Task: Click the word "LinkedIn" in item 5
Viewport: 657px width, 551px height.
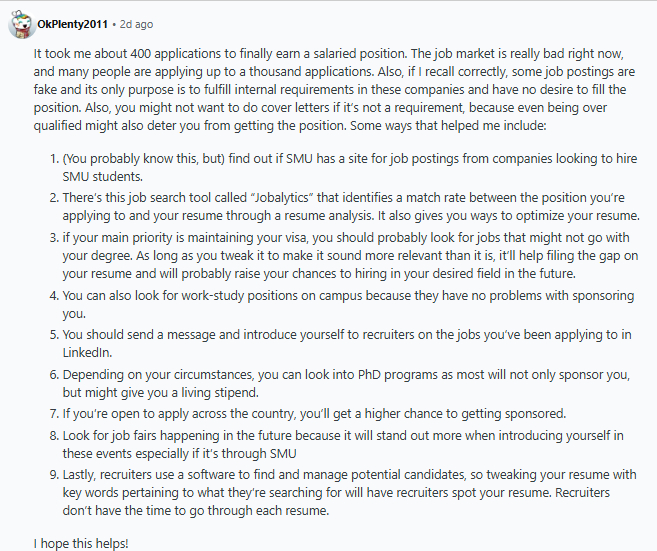Action: (87, 353)
